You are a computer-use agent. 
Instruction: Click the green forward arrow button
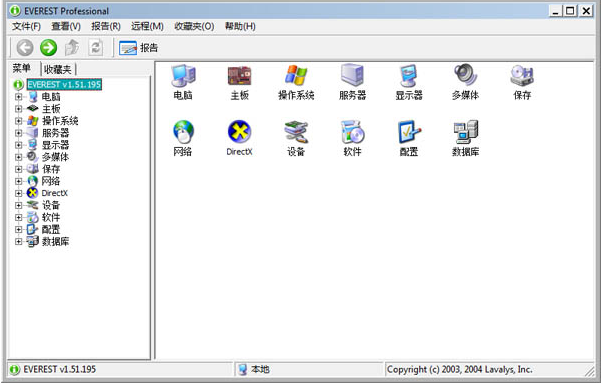(49, 48)
